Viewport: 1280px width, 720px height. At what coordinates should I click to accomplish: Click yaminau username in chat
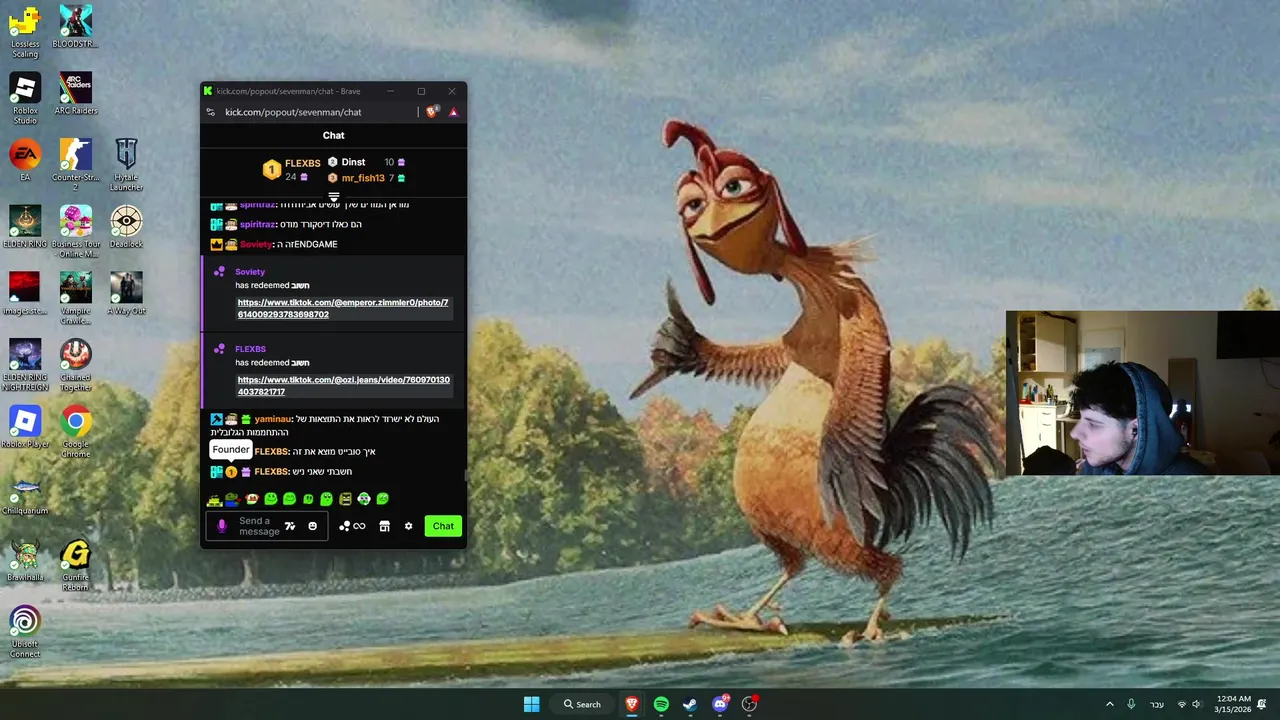click(273, 419)
